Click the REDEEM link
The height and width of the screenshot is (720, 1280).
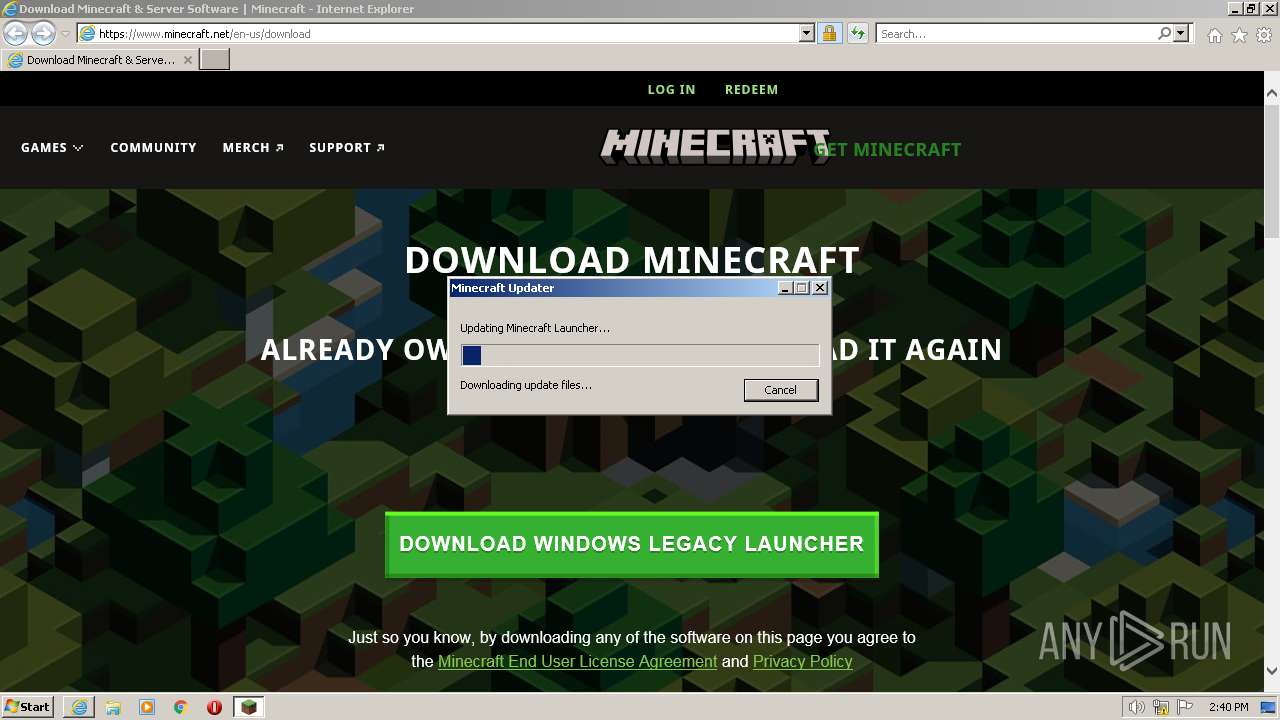tap(751, 89)
